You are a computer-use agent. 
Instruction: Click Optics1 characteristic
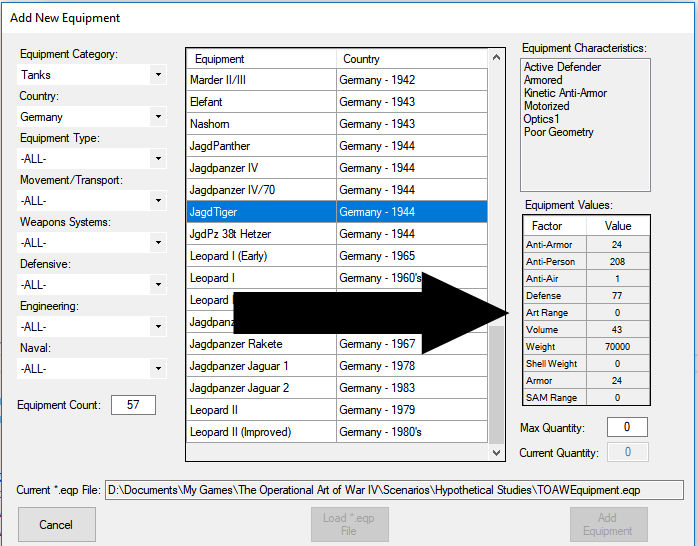[541, 119]
